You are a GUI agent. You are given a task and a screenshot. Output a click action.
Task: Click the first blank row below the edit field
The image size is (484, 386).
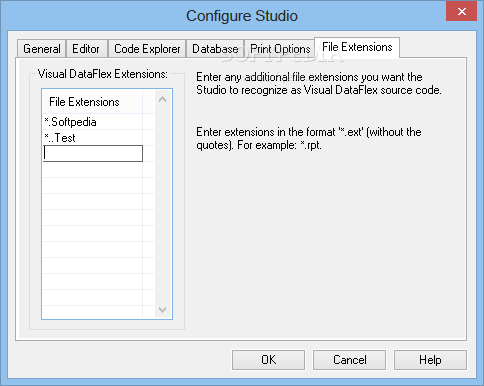tap(93, 170)
